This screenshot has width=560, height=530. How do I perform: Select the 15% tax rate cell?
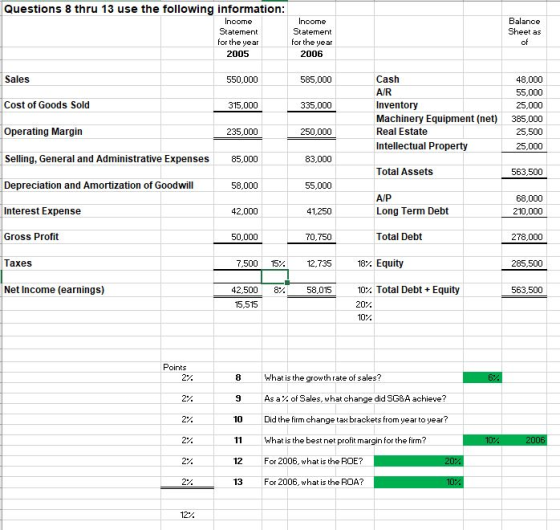(275, 264)
